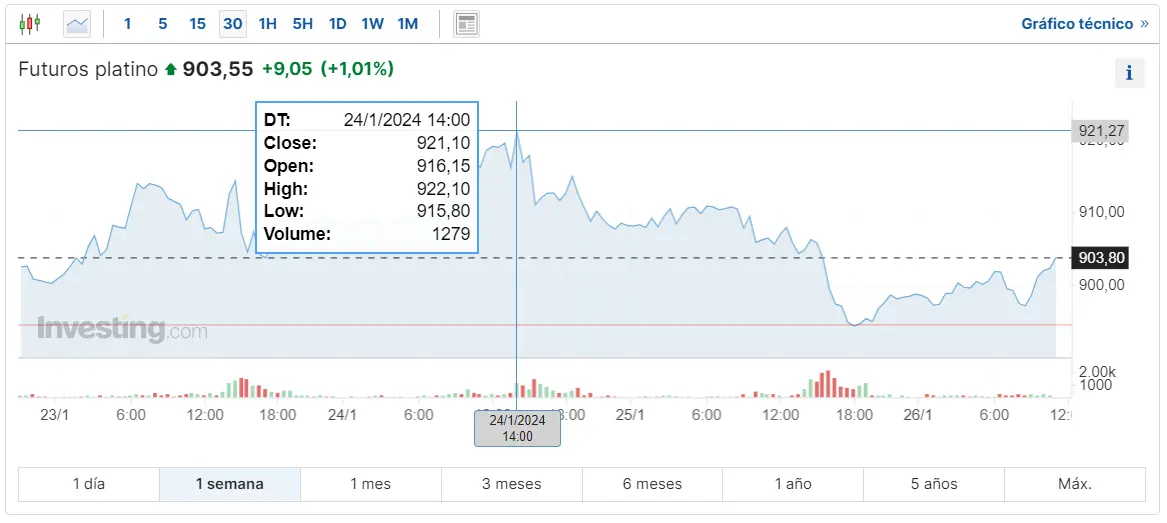Switch to candlestick chart type
The height and width of the screenshot is (523, 1167).
click(x=30, y=23)
